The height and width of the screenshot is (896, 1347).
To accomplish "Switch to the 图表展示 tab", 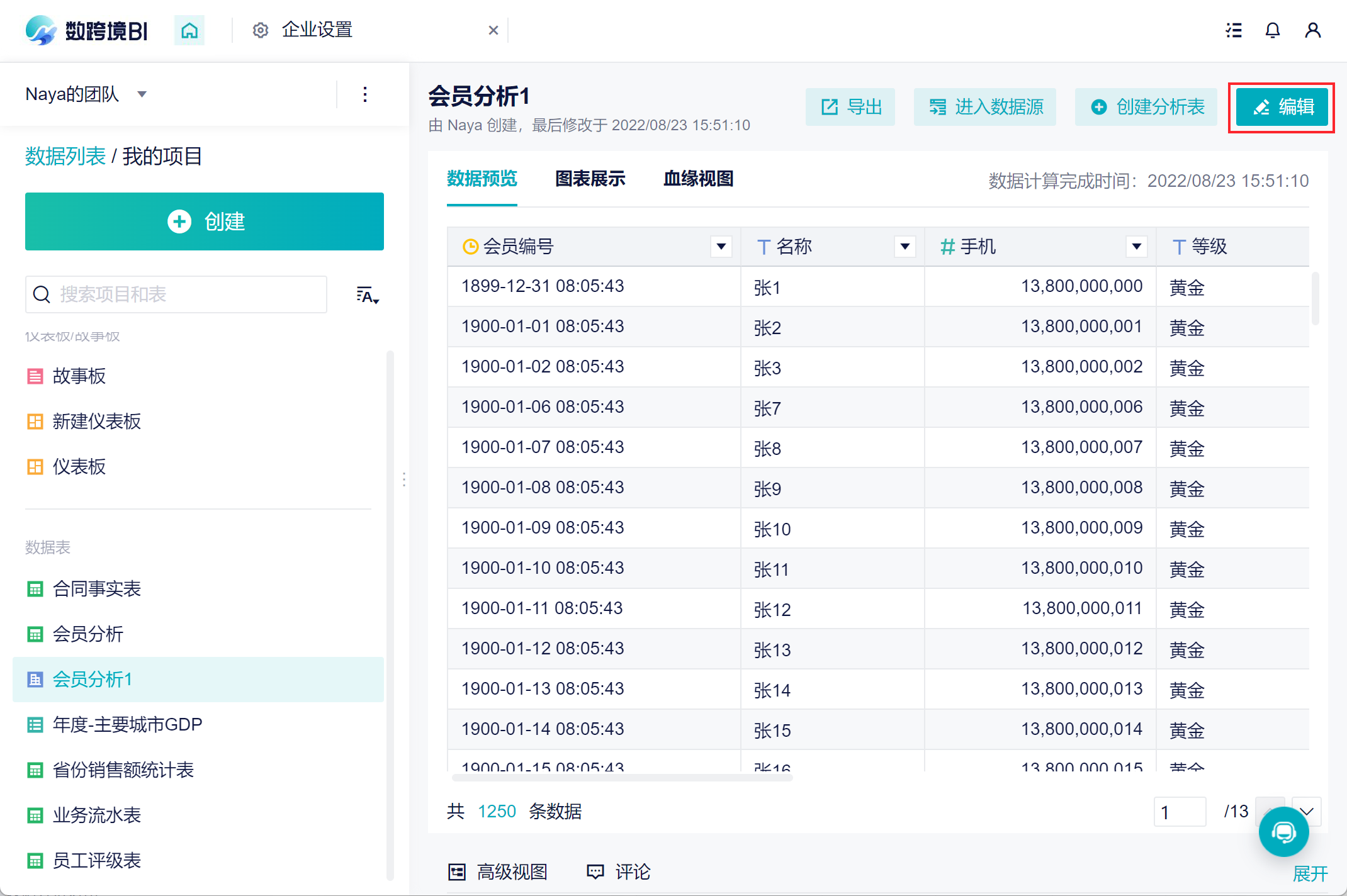I will tap(590, 179).
